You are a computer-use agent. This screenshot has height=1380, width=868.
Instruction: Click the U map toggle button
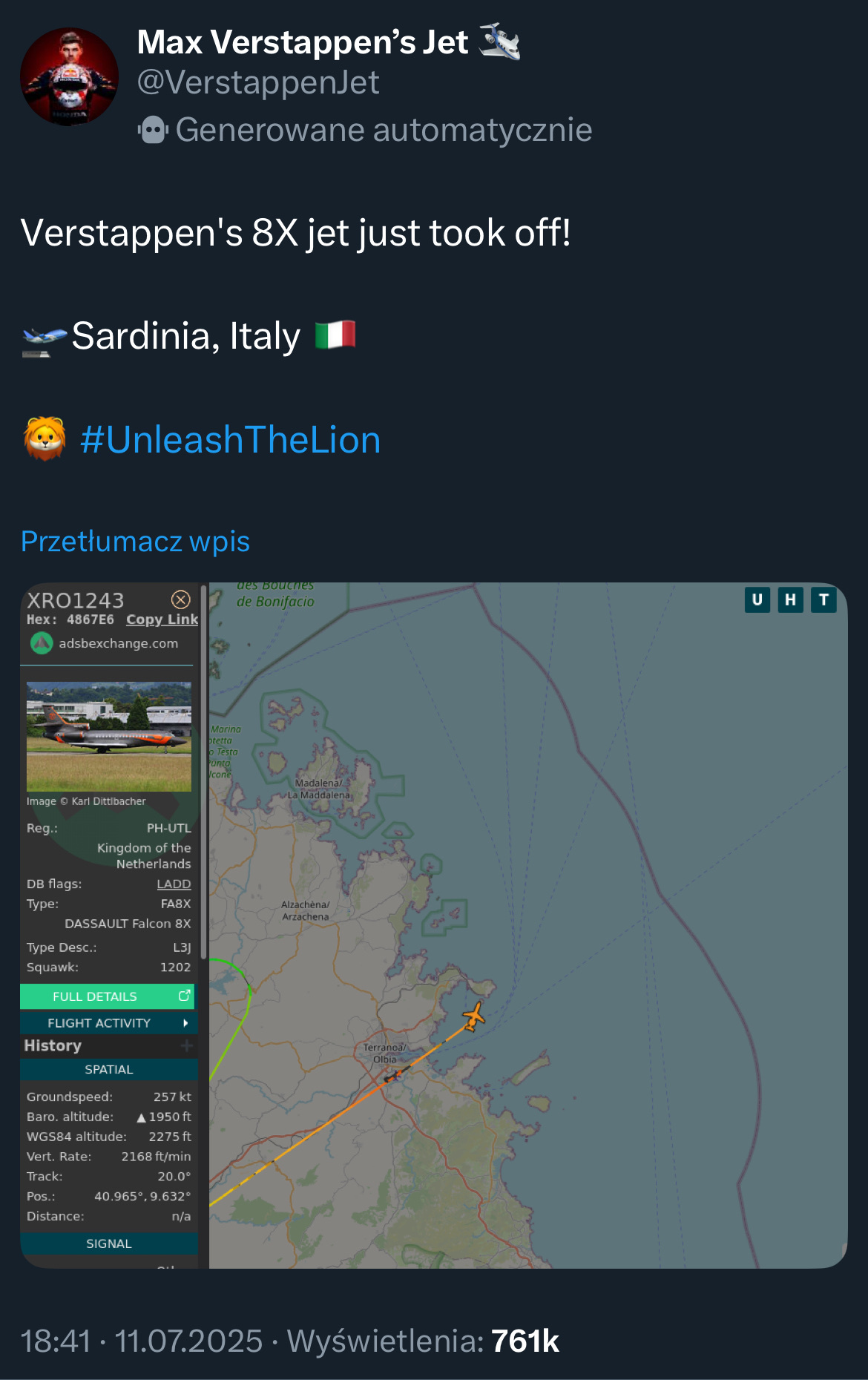click(x=757, y=599)
